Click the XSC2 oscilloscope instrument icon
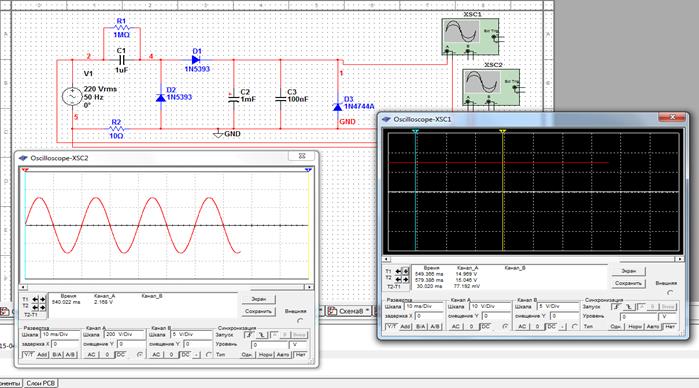The image size is (699, 388). point(491,87)
